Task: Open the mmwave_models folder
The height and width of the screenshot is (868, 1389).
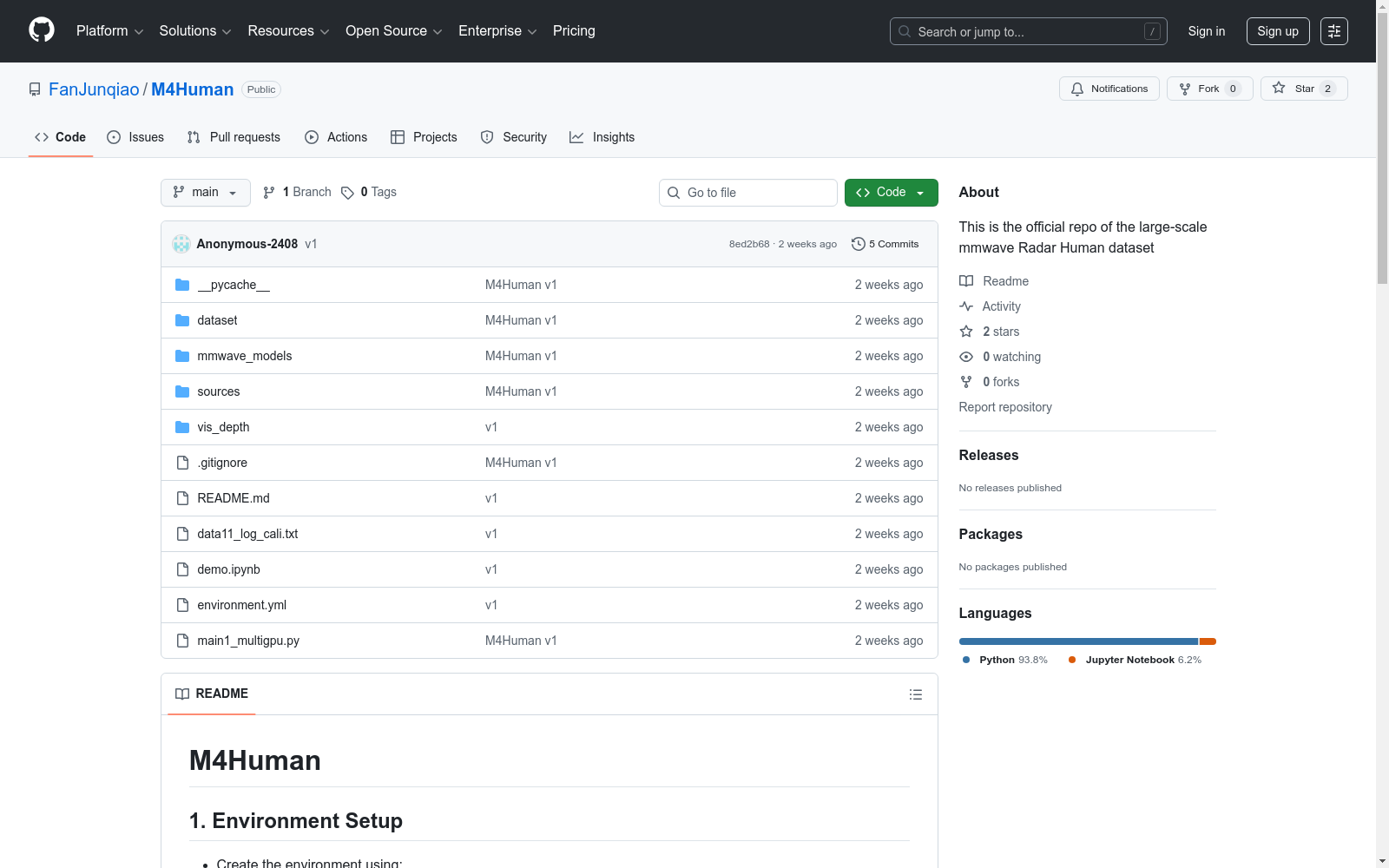Action: click(x=245, y=356)
